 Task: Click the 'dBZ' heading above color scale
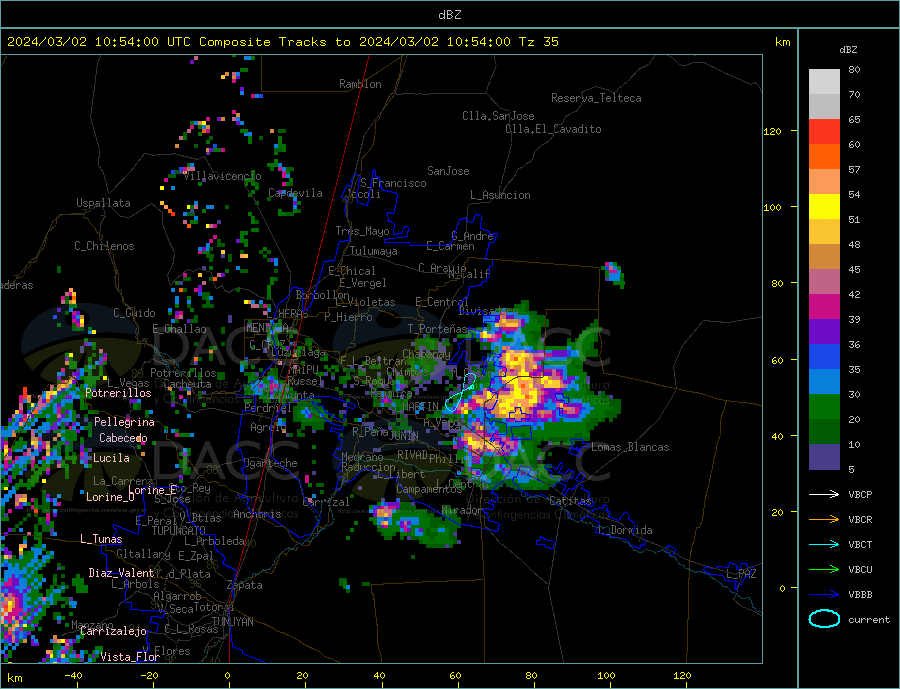tap(848, 50)
